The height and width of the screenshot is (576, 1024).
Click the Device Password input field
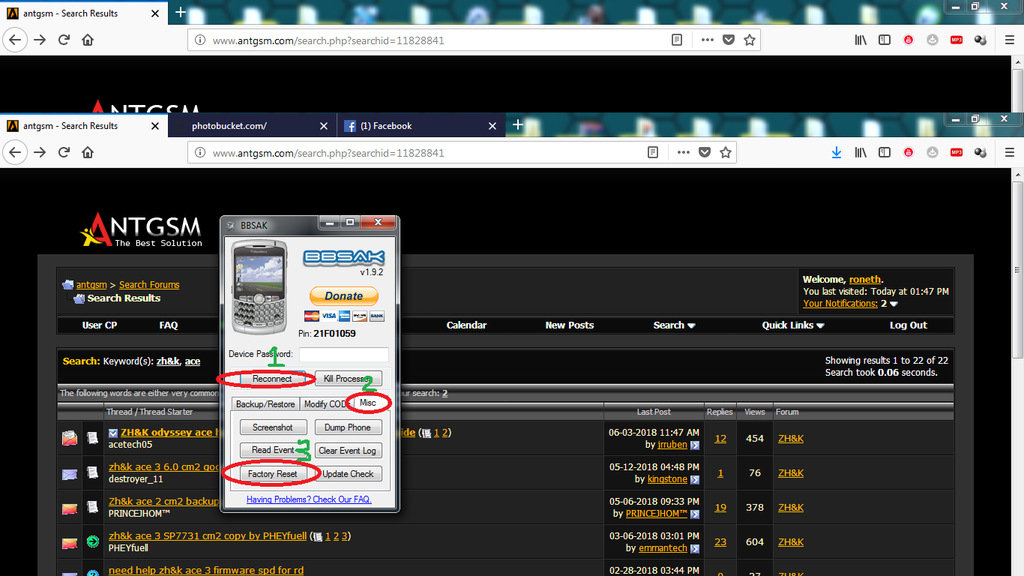[343, 354]
